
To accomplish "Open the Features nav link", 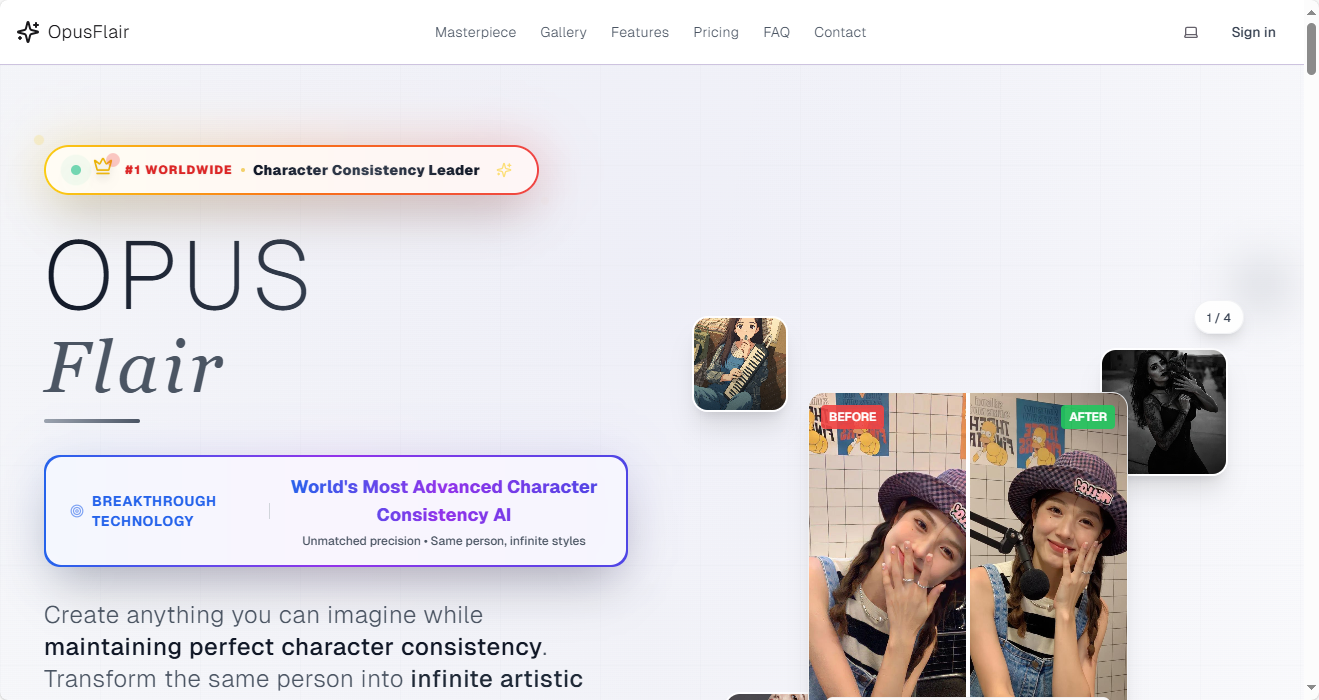I will (640, 32).
